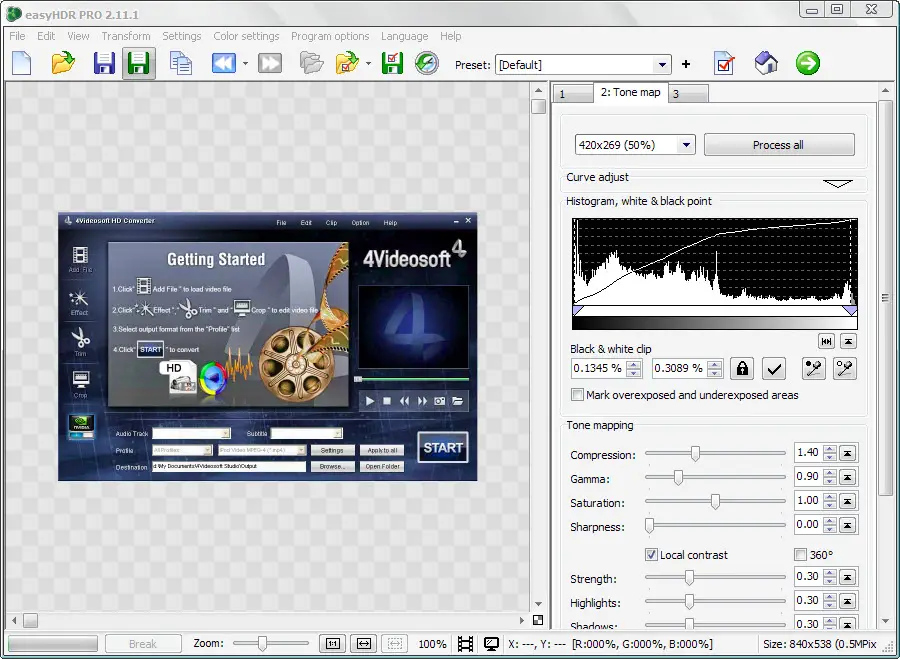
Task: Uncheck the Local contrast checkbox
Action: (651, 555)
